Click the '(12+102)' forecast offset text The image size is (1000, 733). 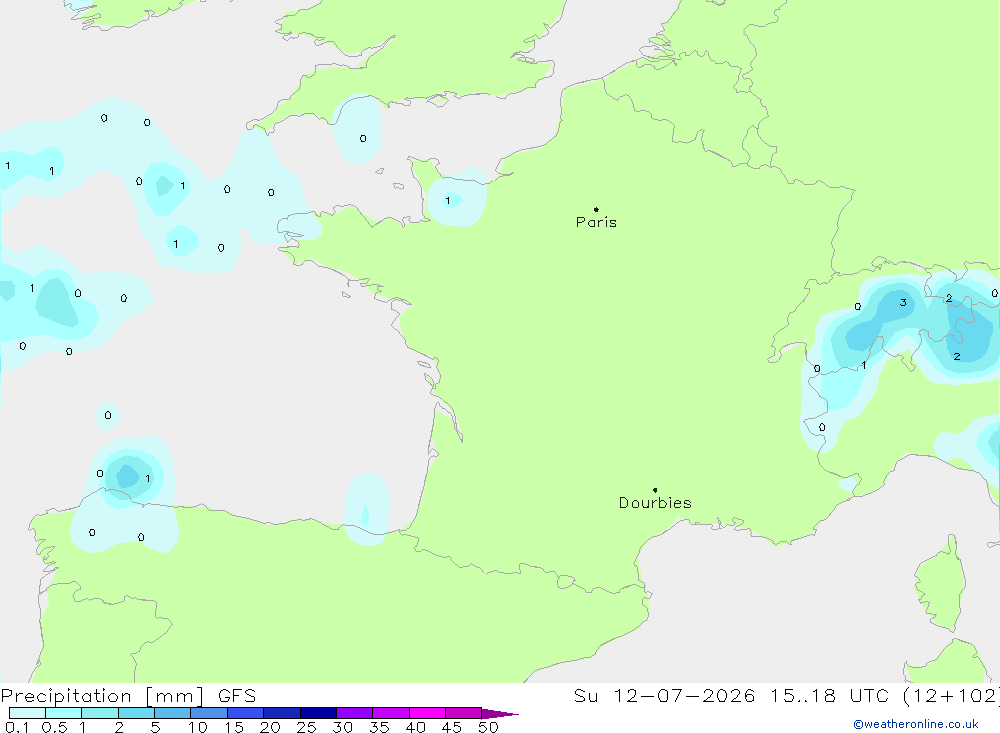tap(951, 695)
